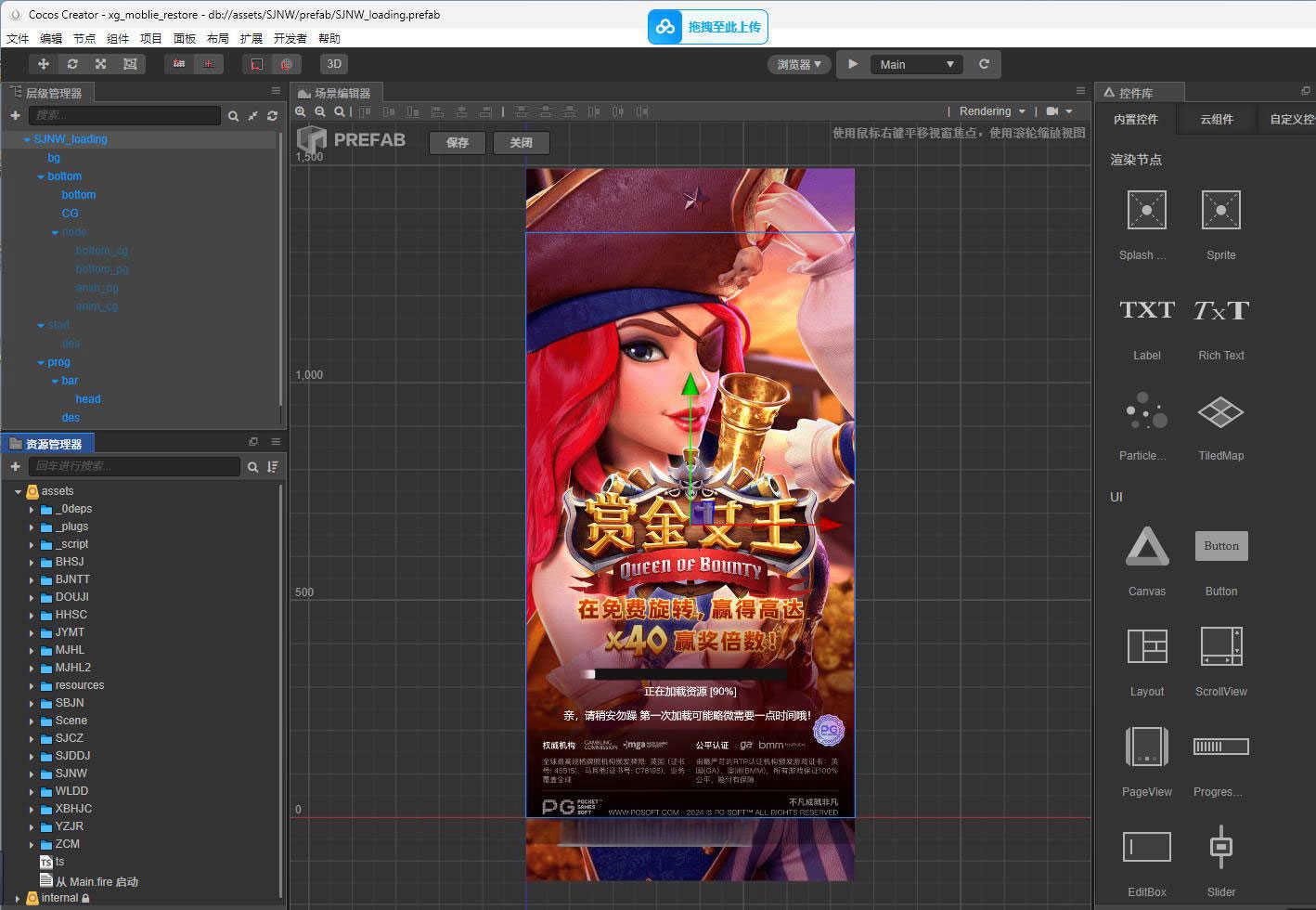Image resolution: width=1316 pixels, height=910 pixels.
Task: Switch to the 云组件 tab
Action: (1217, 119)
